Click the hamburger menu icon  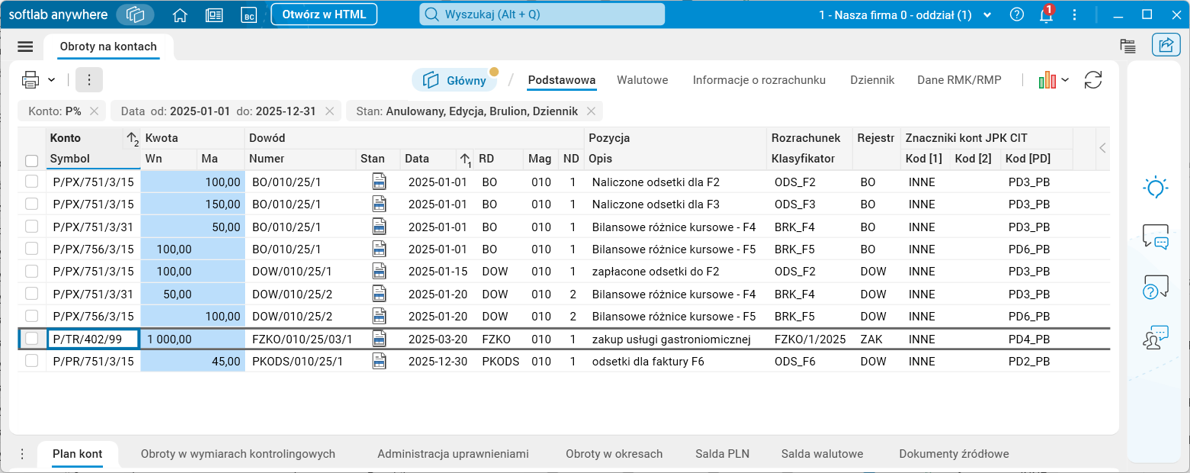coord(25,47)
